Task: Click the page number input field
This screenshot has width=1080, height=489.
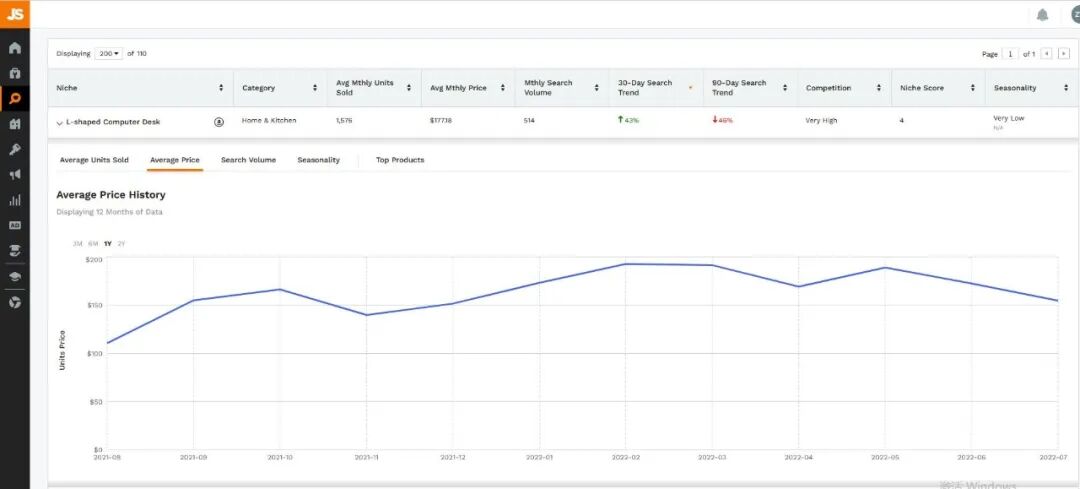Action: 1010,53
